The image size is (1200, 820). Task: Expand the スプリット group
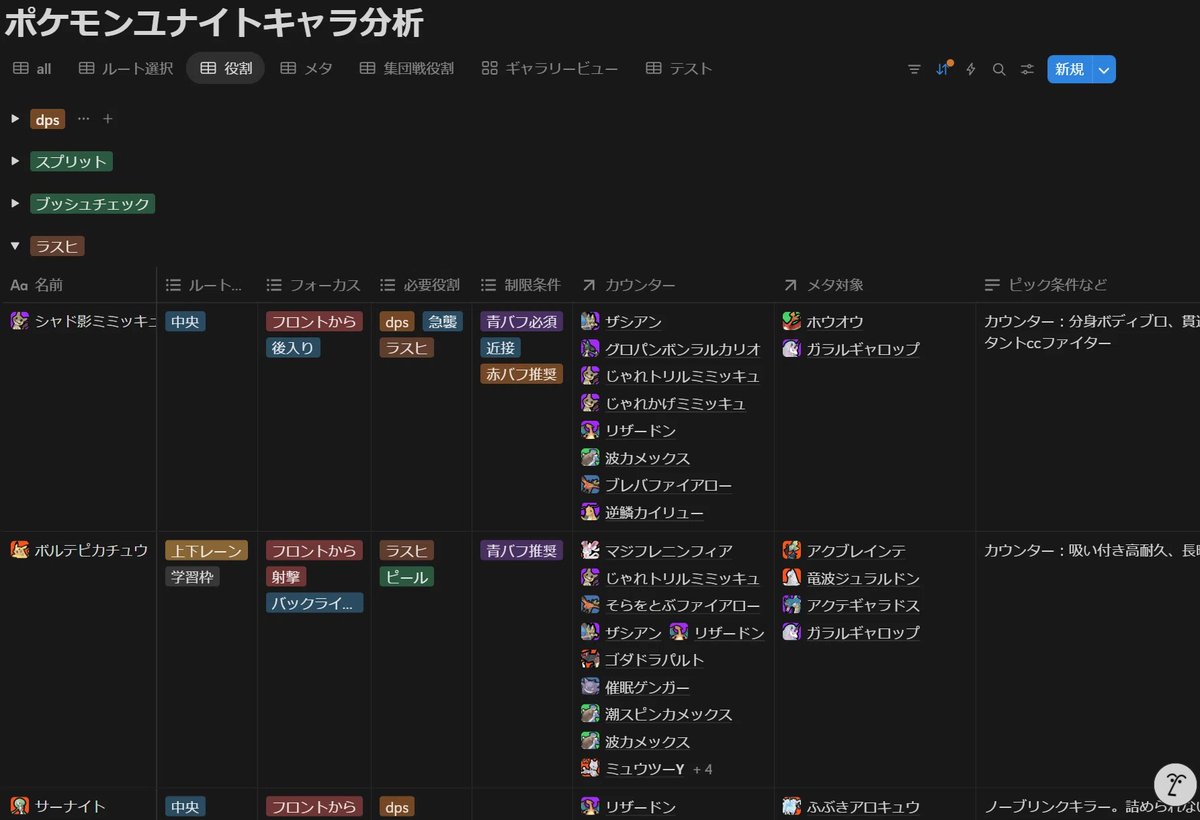point(15,161)
